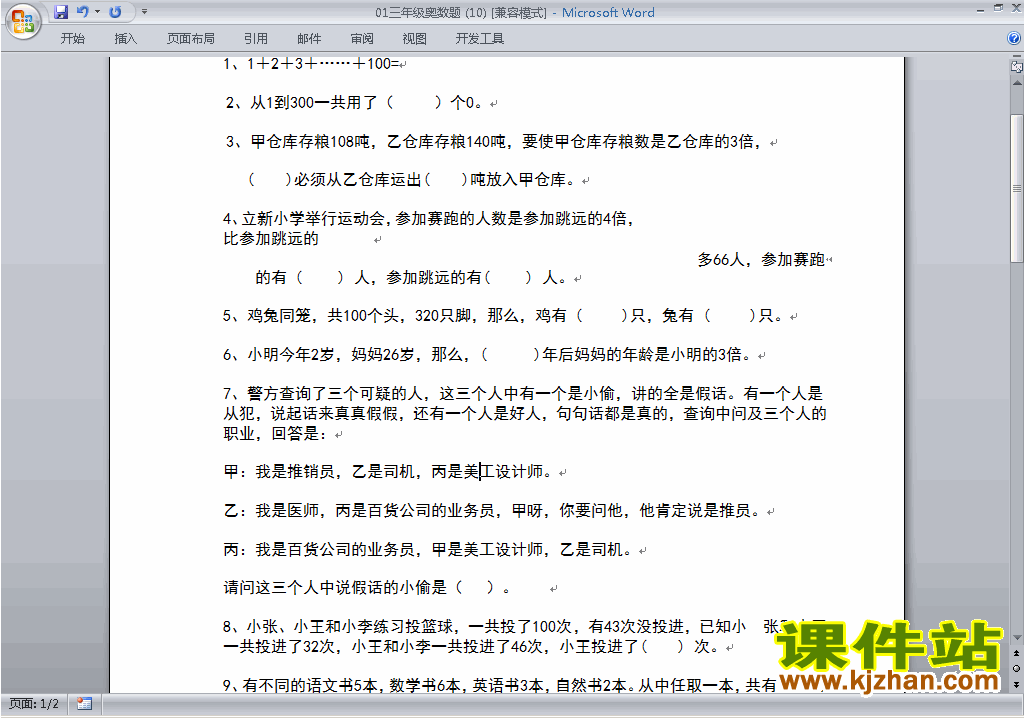The height and width of the screenshot is (718, 1024).
Task: Click the text 有不同的语文书5本
Action: pos(312,685)
